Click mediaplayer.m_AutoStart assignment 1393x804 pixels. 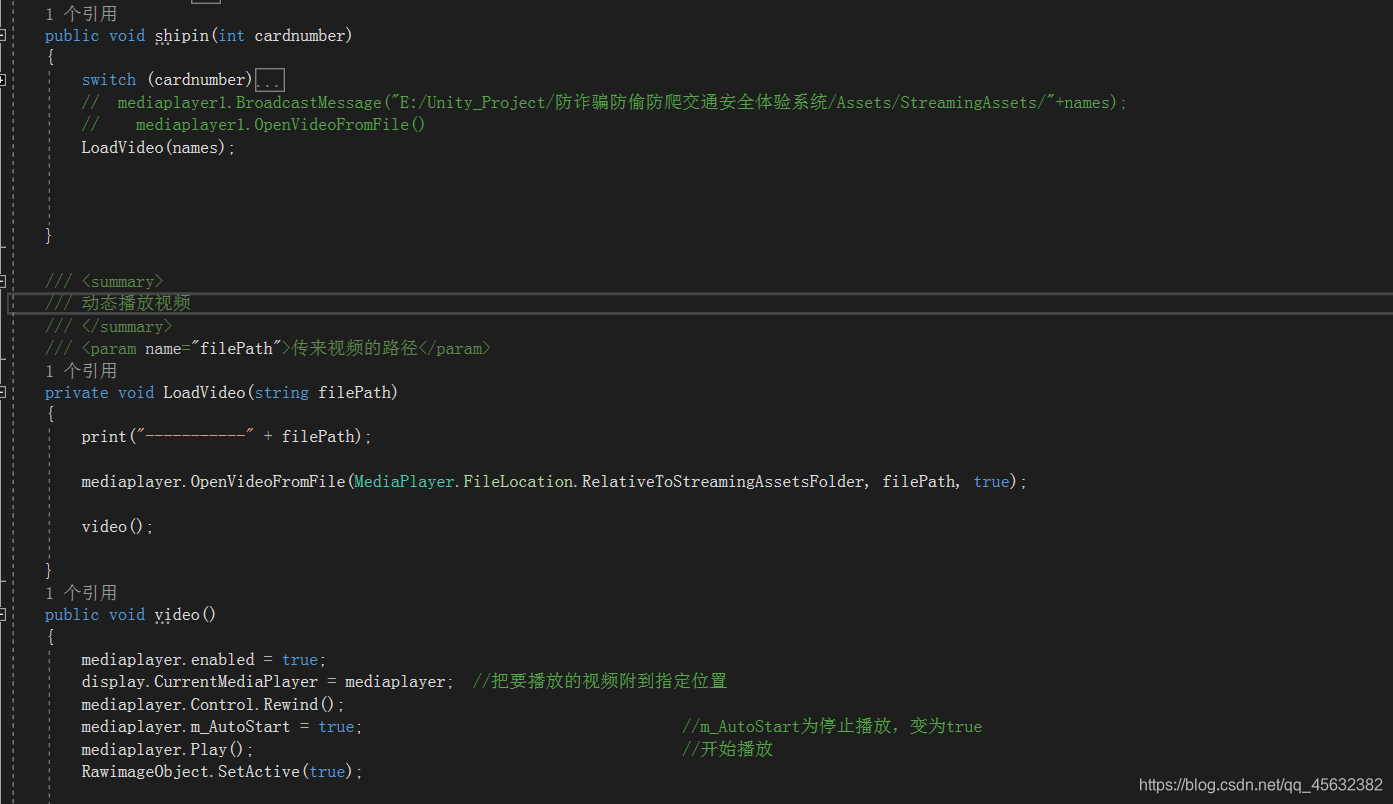pyautogui.click(x=222, y=726)
